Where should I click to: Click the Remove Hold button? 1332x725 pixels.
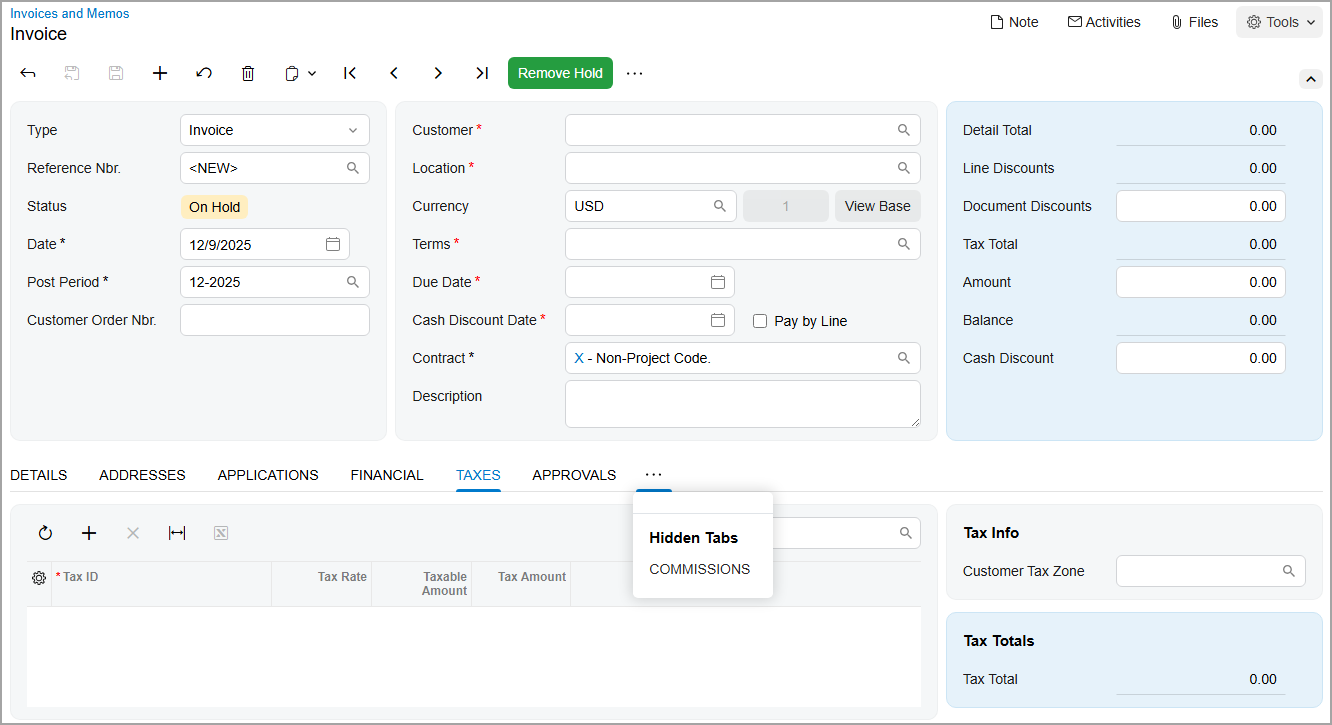(560, 73)
